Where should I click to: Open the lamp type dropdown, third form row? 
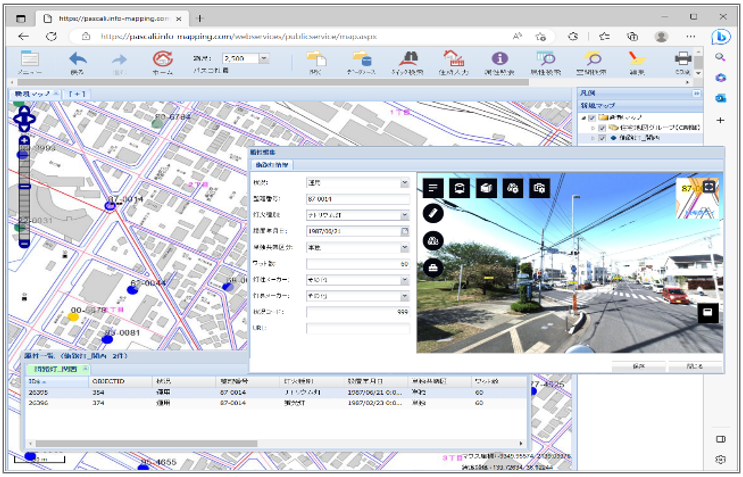(x=404, y=215)
